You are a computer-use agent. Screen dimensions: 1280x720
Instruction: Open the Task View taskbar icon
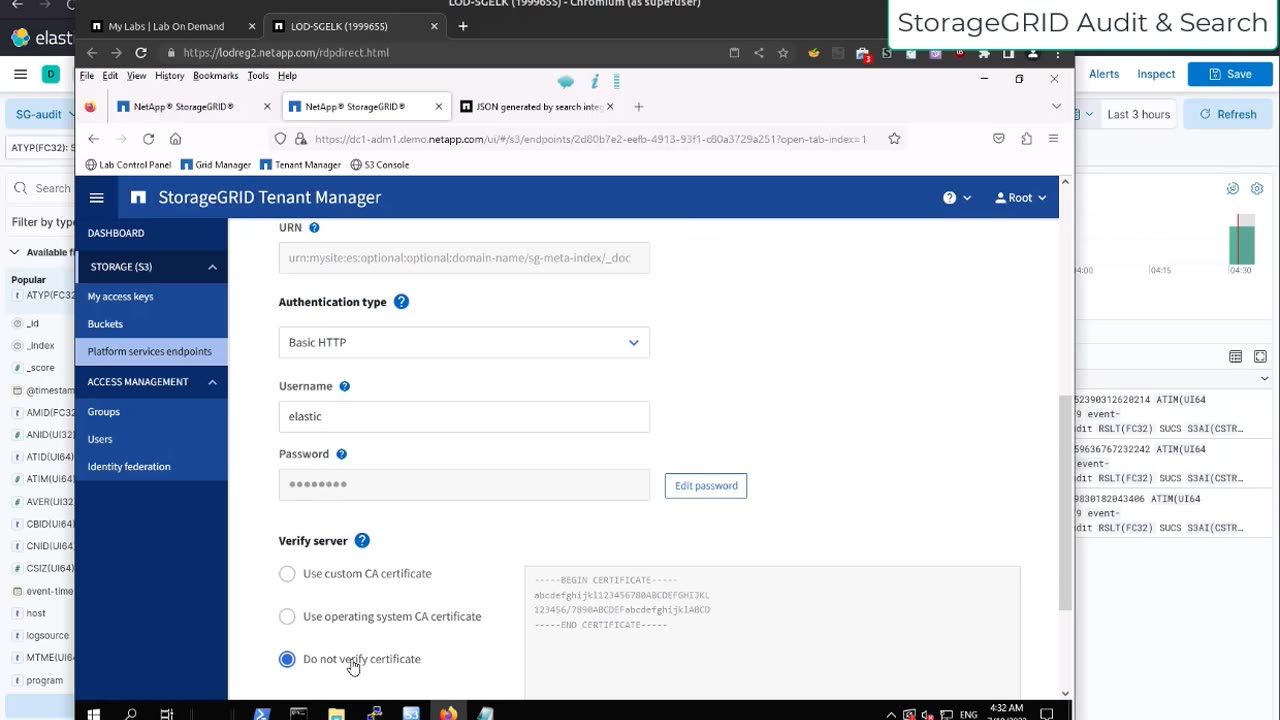167,714
